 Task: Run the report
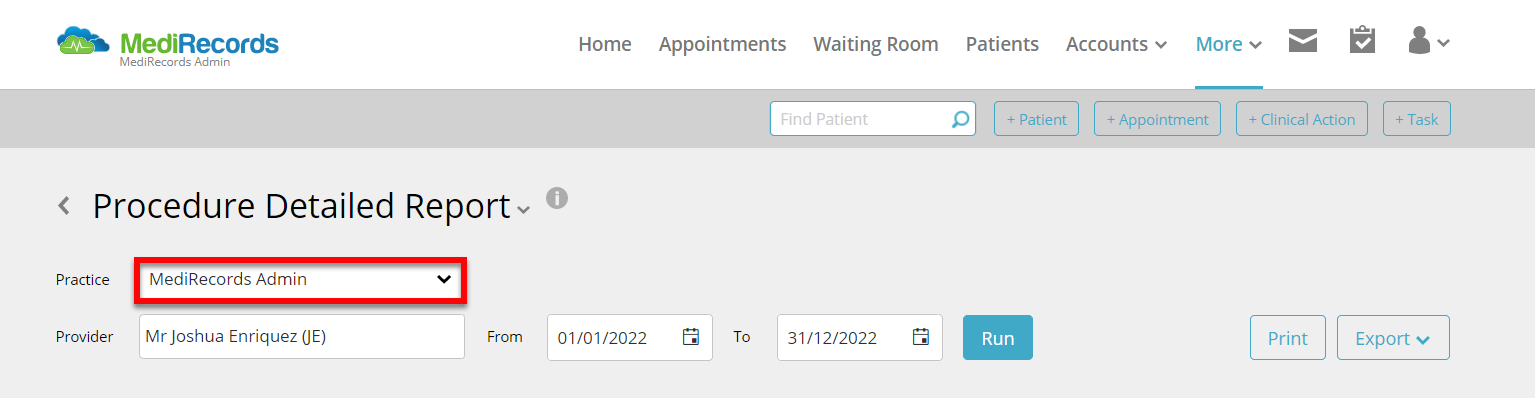[998, 338]
